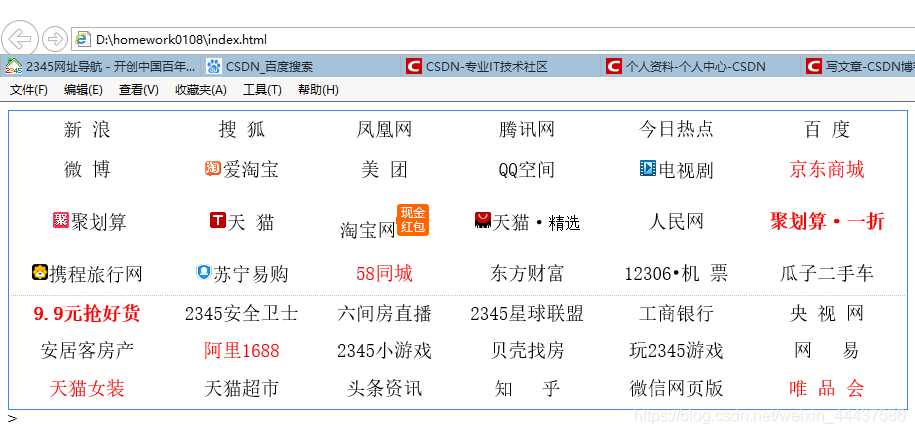Switch to the CSDN_百度搜索 tab

[x=302, y=66]
